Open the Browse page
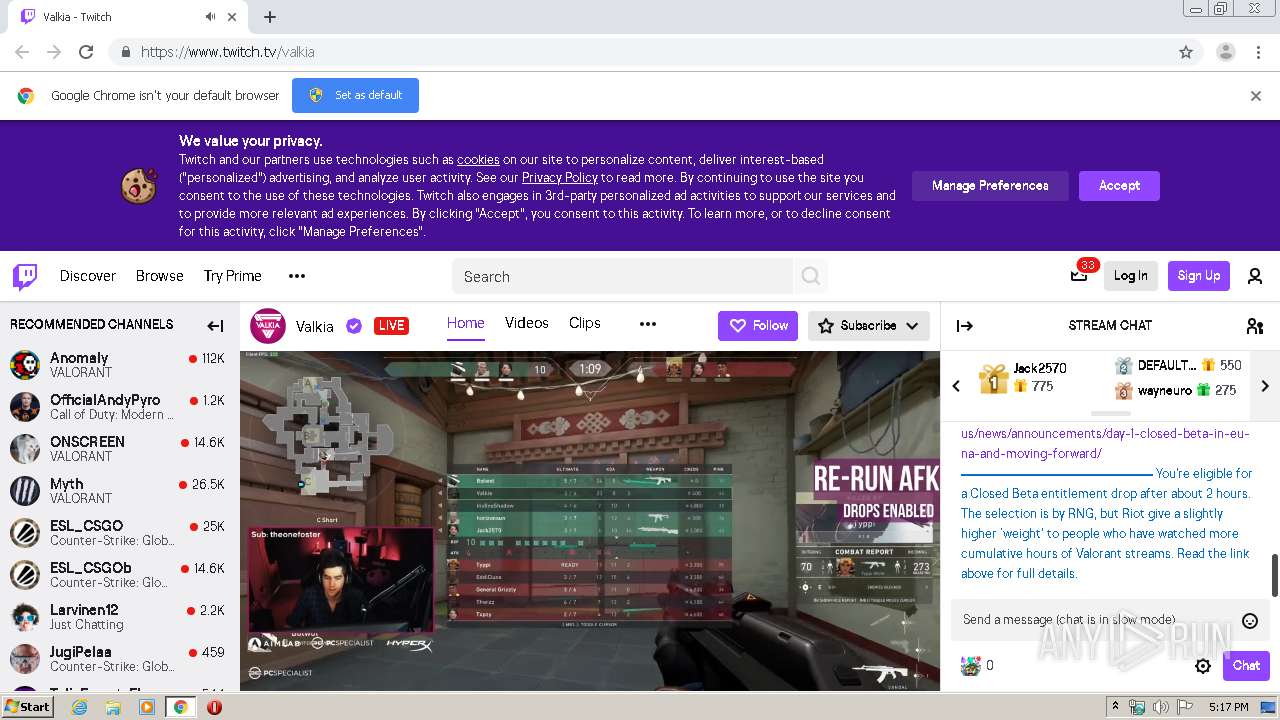 point(160,276)
